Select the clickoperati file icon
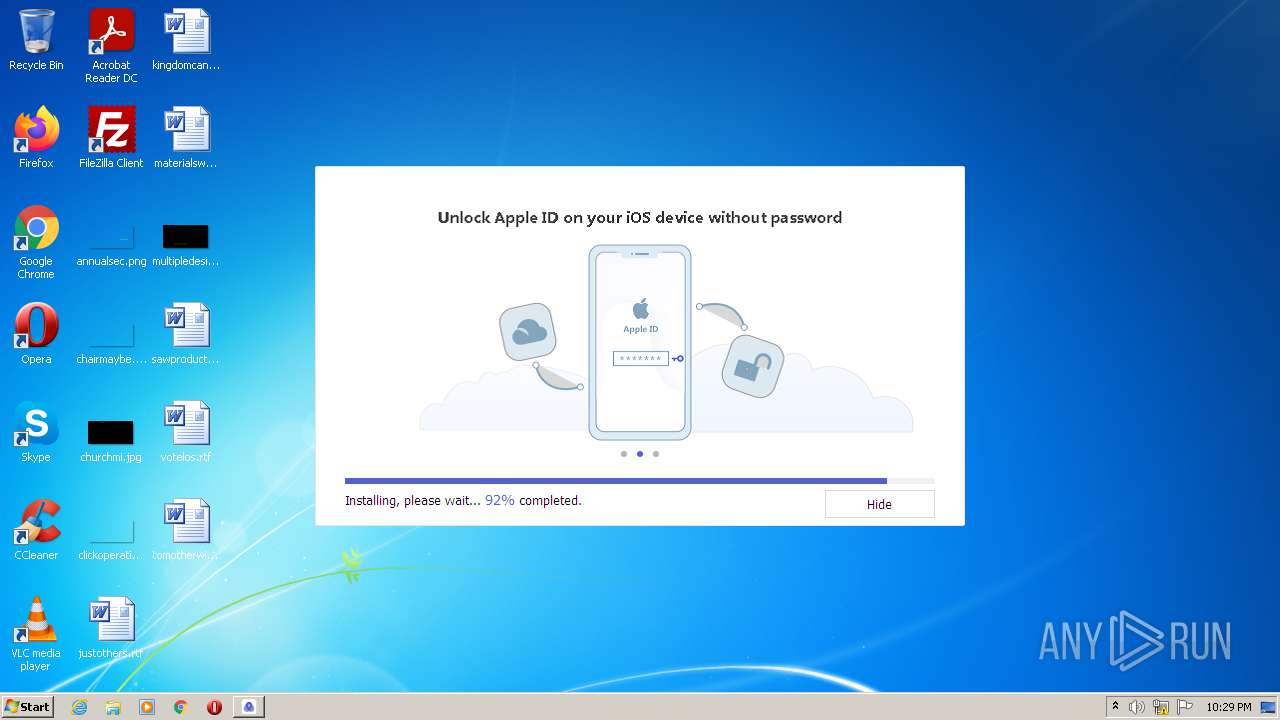1280x720 pixels. [x=111, y=537]
